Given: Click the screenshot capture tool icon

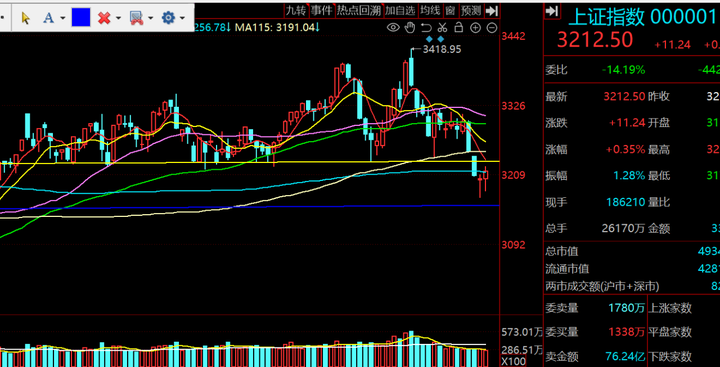Looking at the screenshot, I should pyautogui.click(x=136, y=18).
